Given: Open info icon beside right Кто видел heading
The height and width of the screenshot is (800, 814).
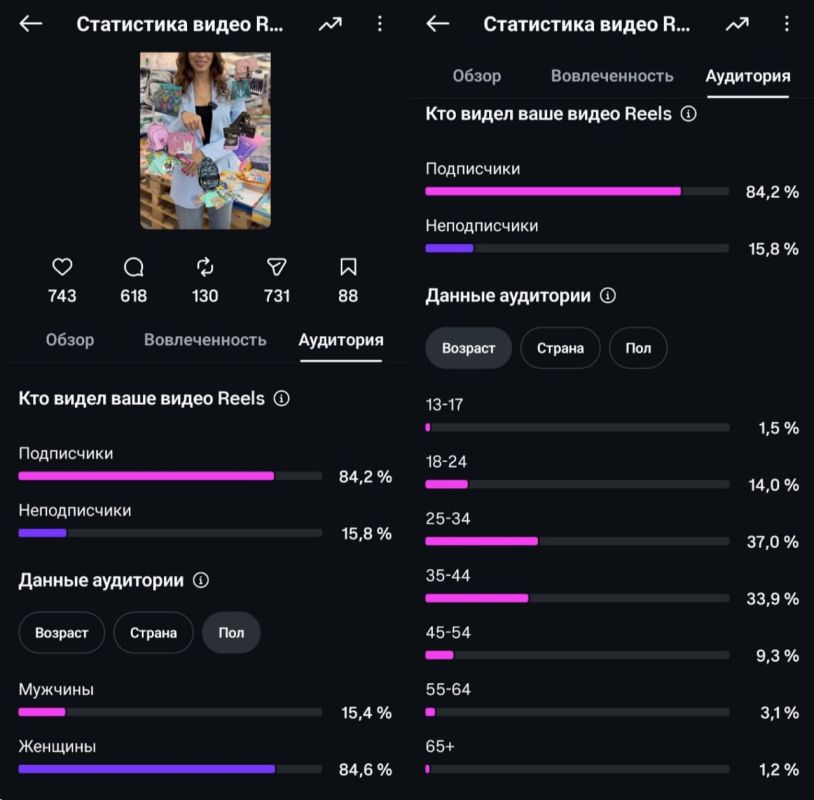Looking at the screenshot, I should pyautogui.click(x=688, y=114).
